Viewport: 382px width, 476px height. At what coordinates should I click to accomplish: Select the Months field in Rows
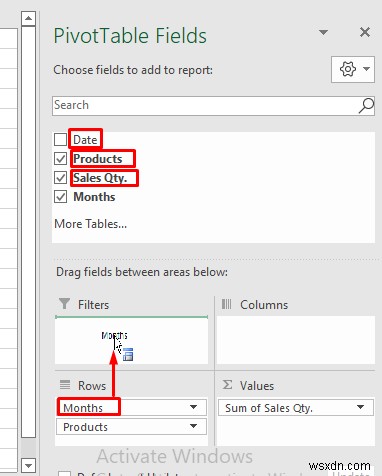(x=131, y=407)
